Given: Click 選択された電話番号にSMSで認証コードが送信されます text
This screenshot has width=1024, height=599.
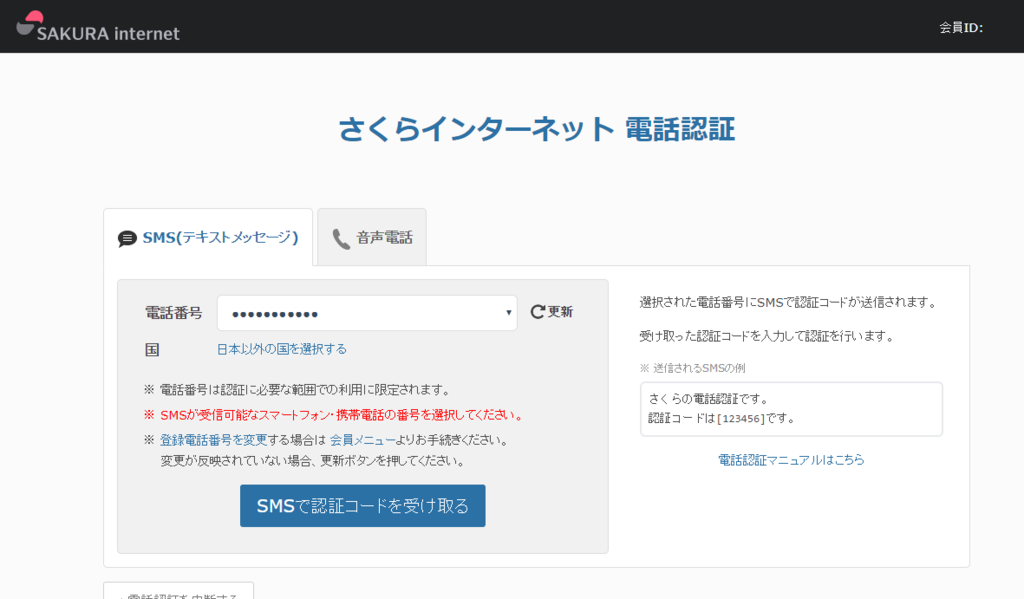Looking at the screenshot, I should click(x=790, y=302).
